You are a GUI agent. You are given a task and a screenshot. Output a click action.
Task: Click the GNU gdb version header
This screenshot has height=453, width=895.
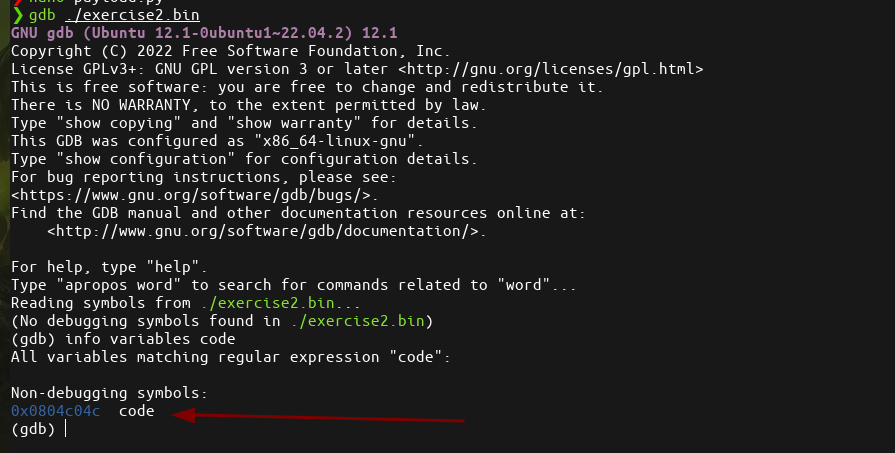coord(204,33)
